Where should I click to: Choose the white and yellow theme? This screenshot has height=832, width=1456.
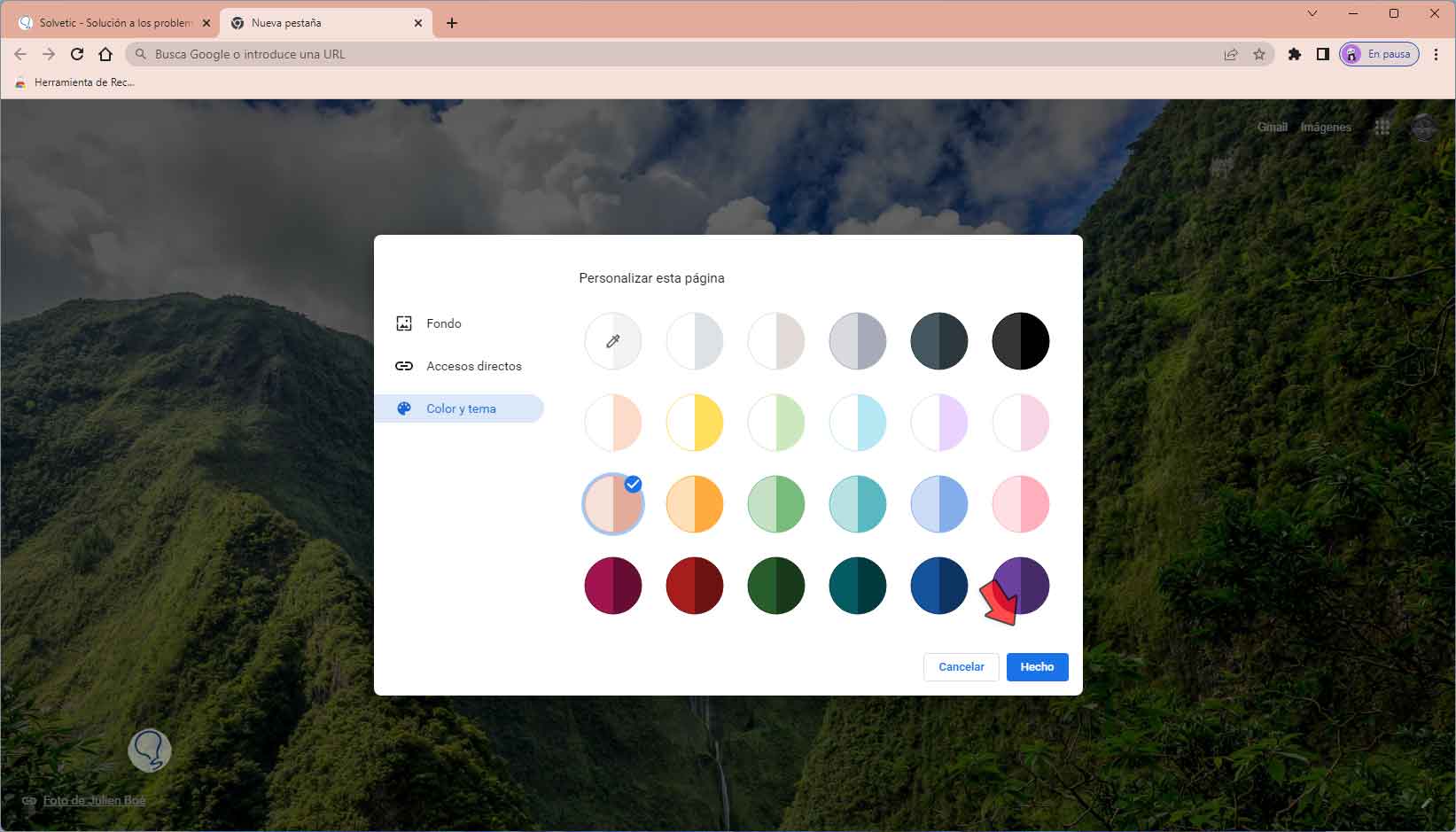coord(695,423)
